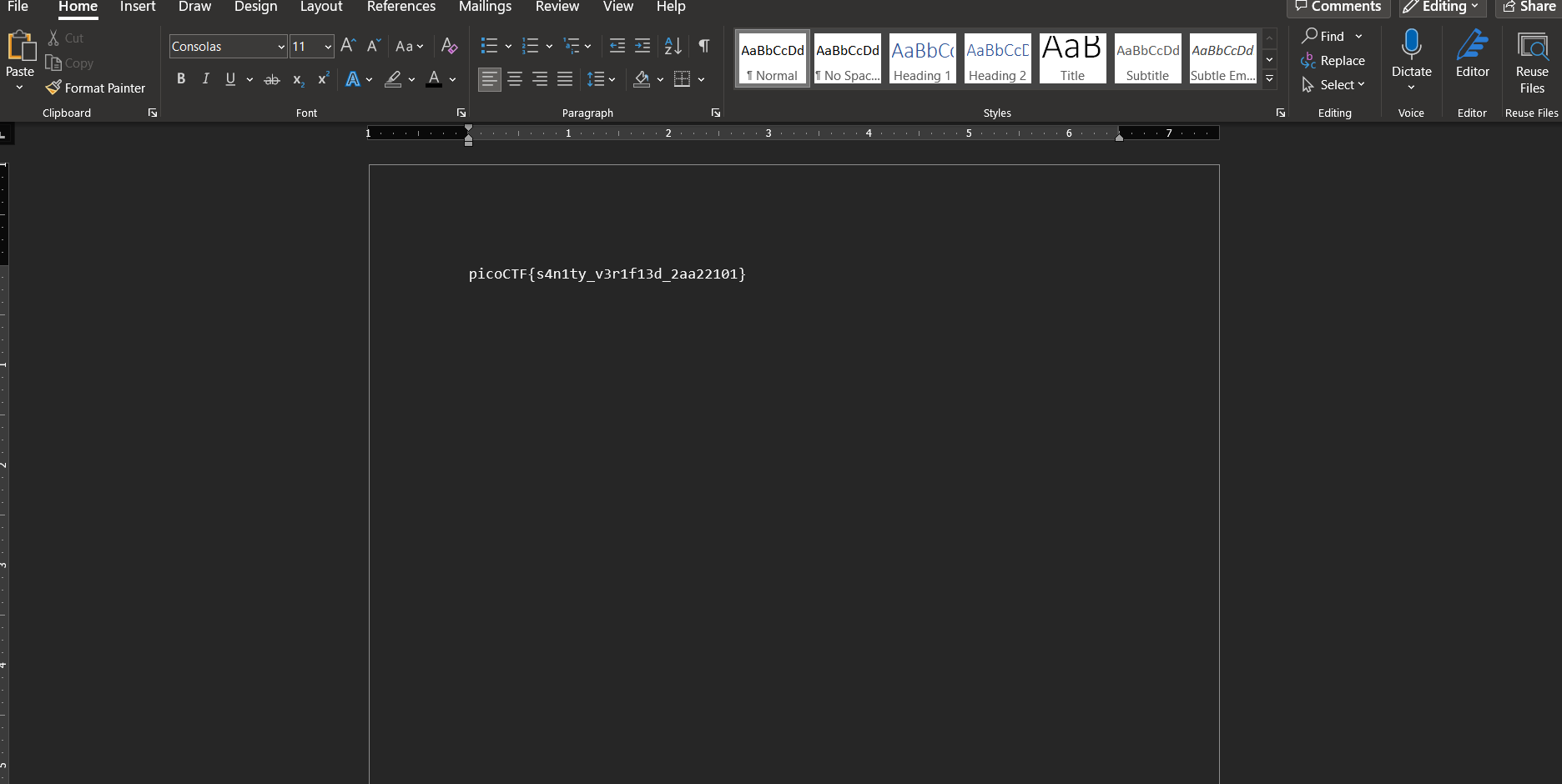
Task: Apply the font color swatch
Action: pos(434,79)
